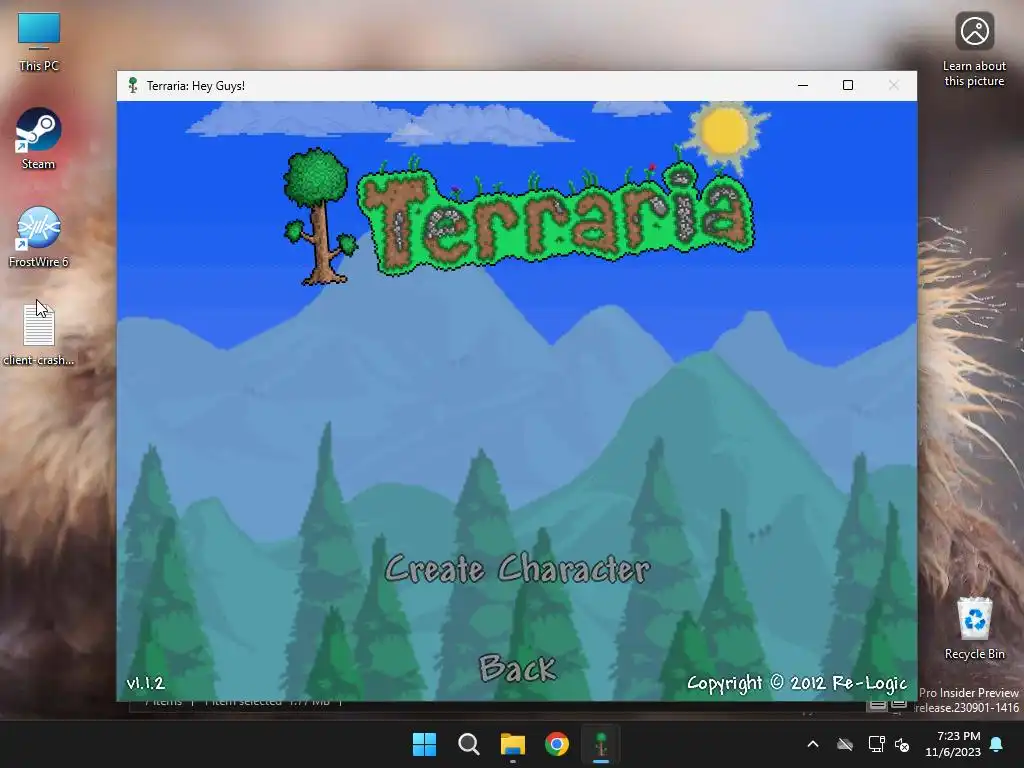The width and height of the screenshot is (1024, 768).
Task: Maximize the Terraria window
Action: tap(848, 86)
